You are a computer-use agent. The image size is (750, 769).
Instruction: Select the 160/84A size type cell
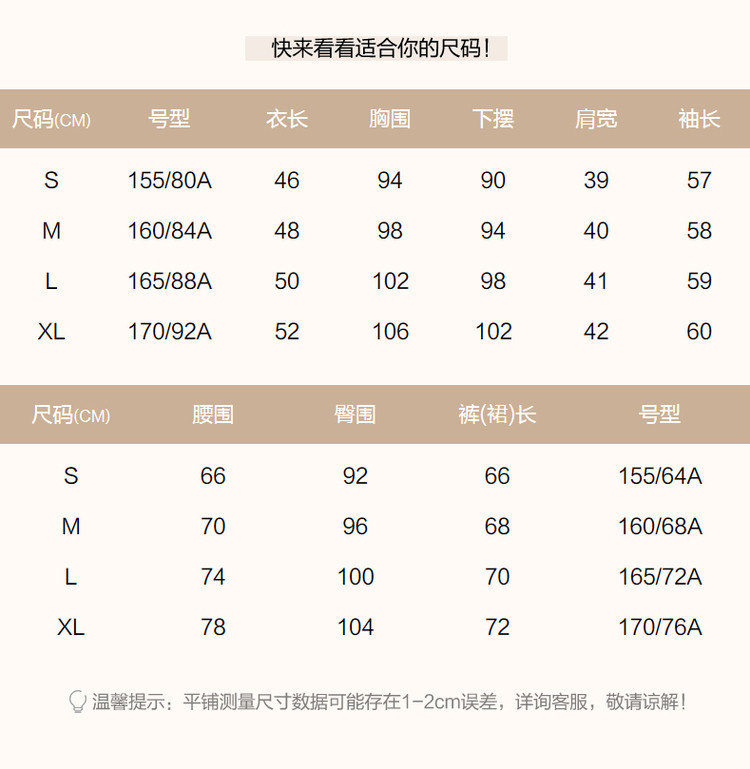(x=170, y=231)
